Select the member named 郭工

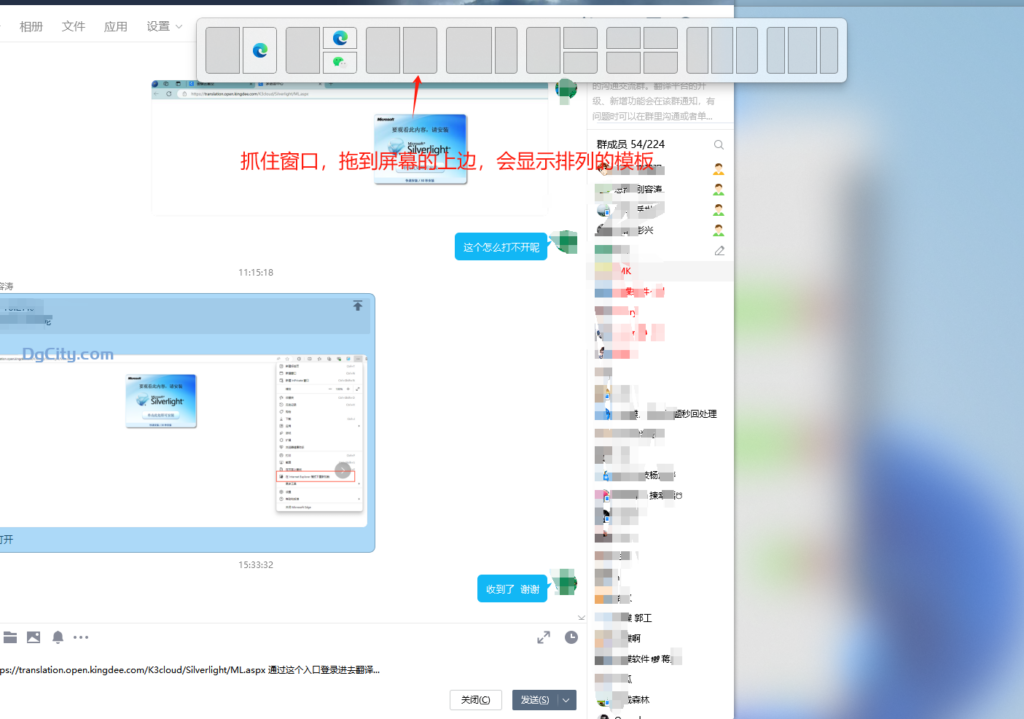[x=660, y=618]
